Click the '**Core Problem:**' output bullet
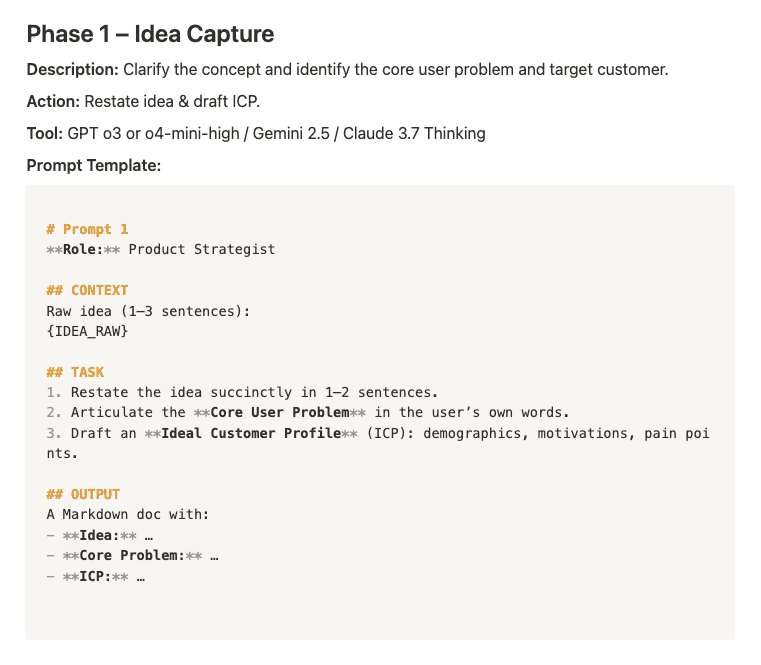The height and width of the screenshot is (665, 761). pyautogui.click(x=132, y=555)
